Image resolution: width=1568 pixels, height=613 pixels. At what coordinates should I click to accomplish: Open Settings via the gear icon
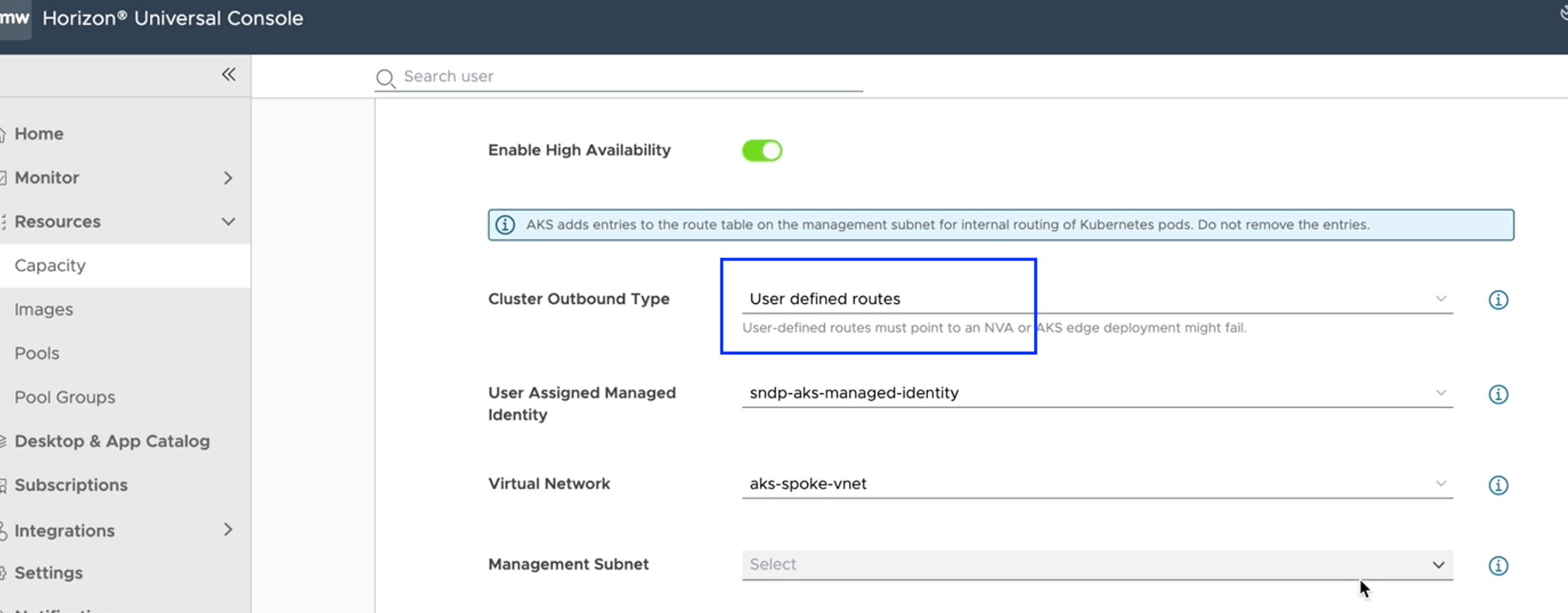point(3,572)
